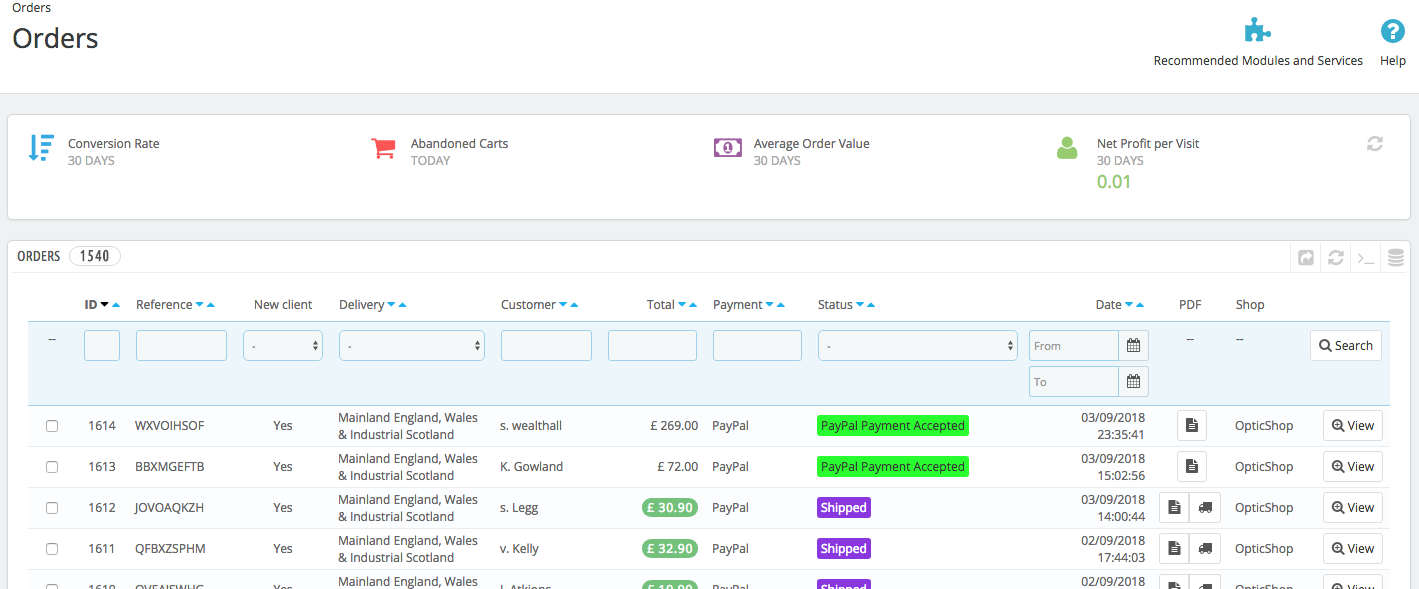Click the £ 30.90 total badge
The height and width of the screenshot is (589, 1419).
(670, 508)
